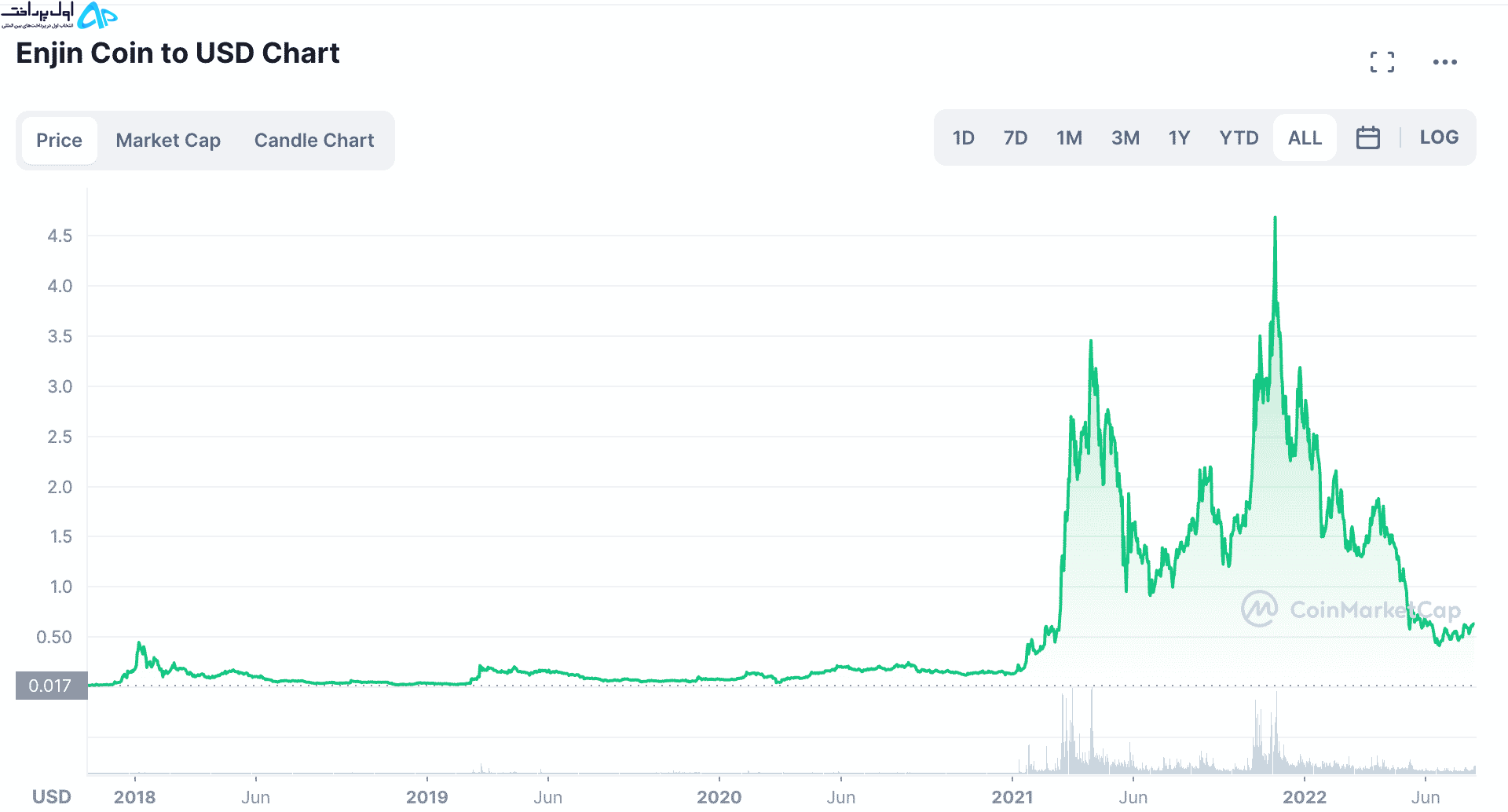Viewport: 1508px width, 812px height.
Task: Click the 2021 label on time axis
Action: pyautogui.click(x=1012, y=797)
